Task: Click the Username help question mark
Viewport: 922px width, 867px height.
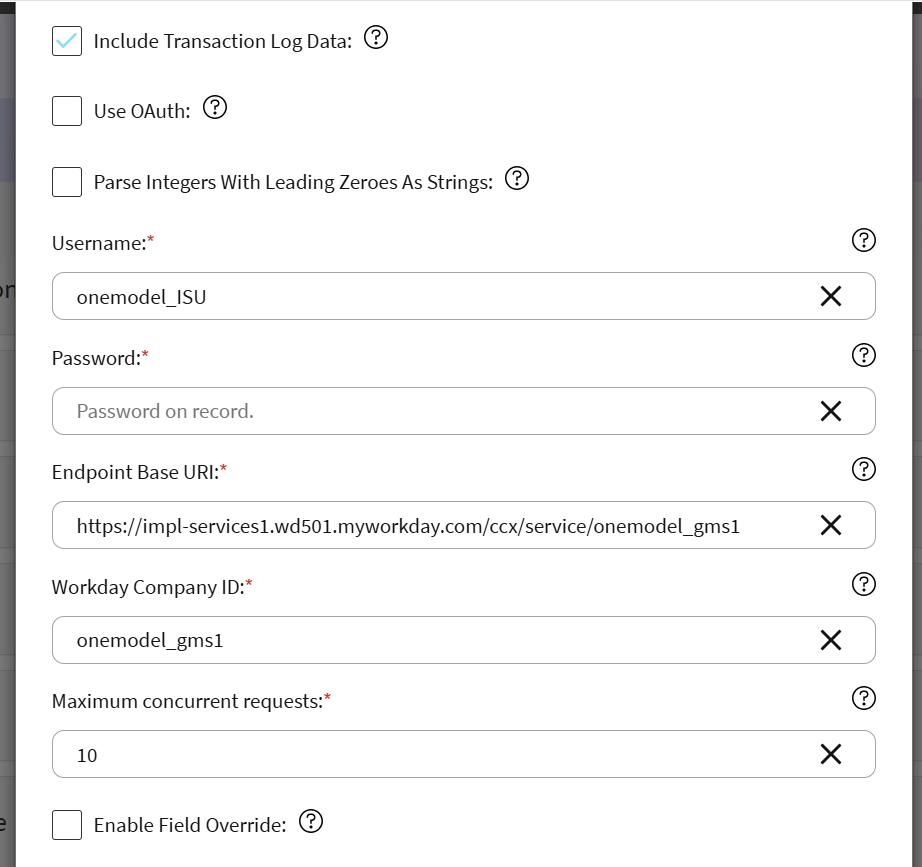Action: [x=863, y=240]
